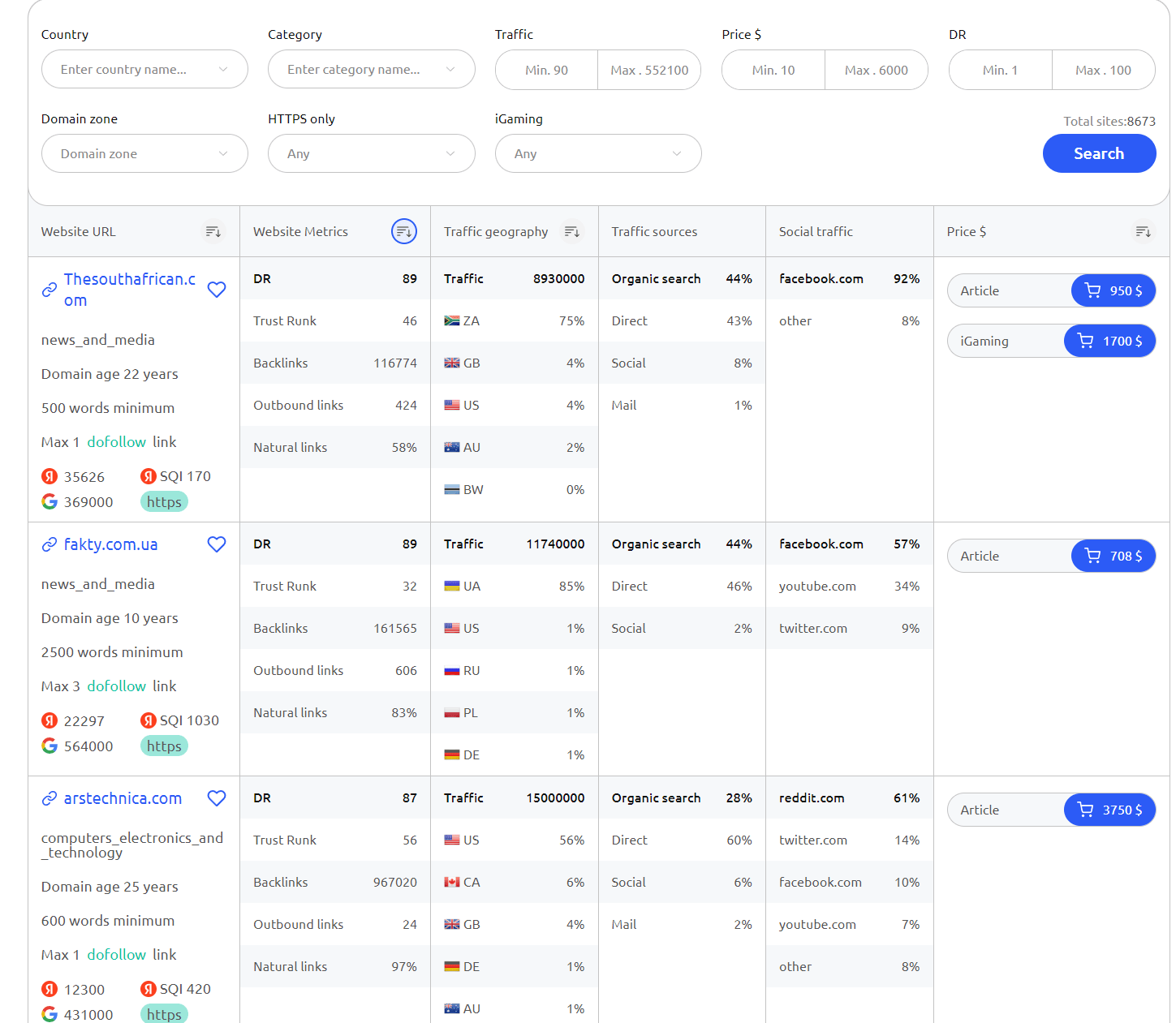1176x1023 pixels.
Task: Open Thesouthafrican.com link
Action: [x=130, y=290]
